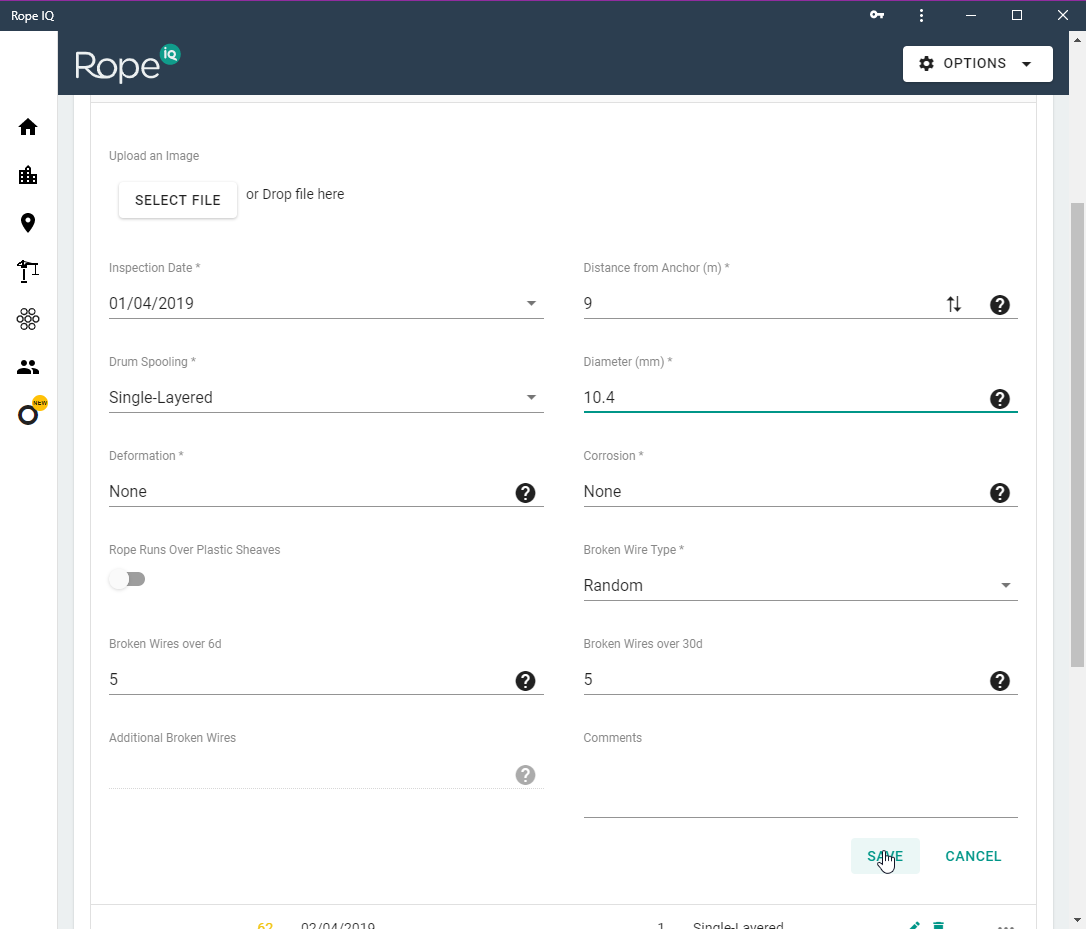This screenshot has height=929, width=1086.
Task: Open the users icon in sidebar
Action: 28,367
